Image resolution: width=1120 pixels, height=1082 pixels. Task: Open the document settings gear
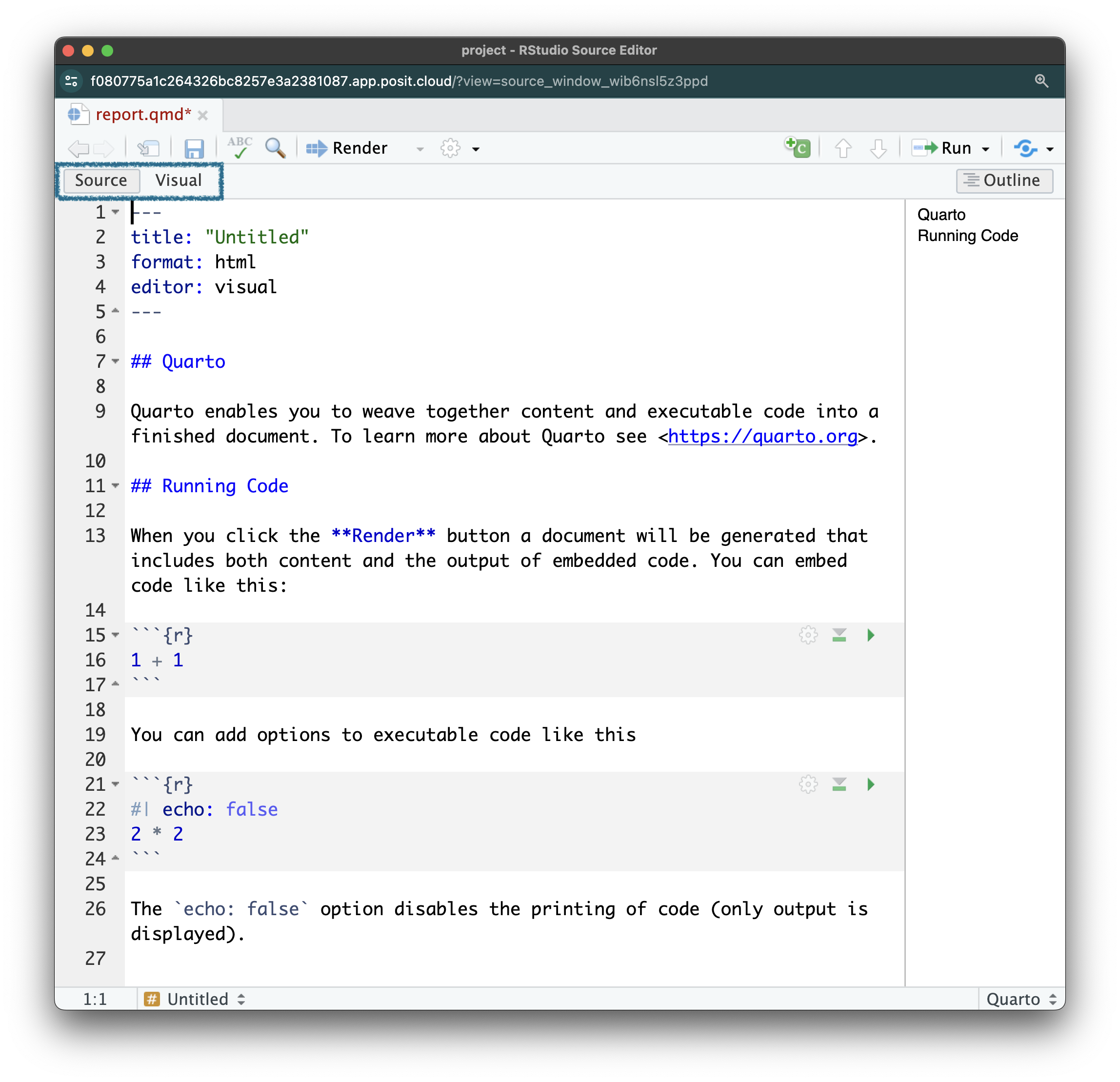click(450, 149)
